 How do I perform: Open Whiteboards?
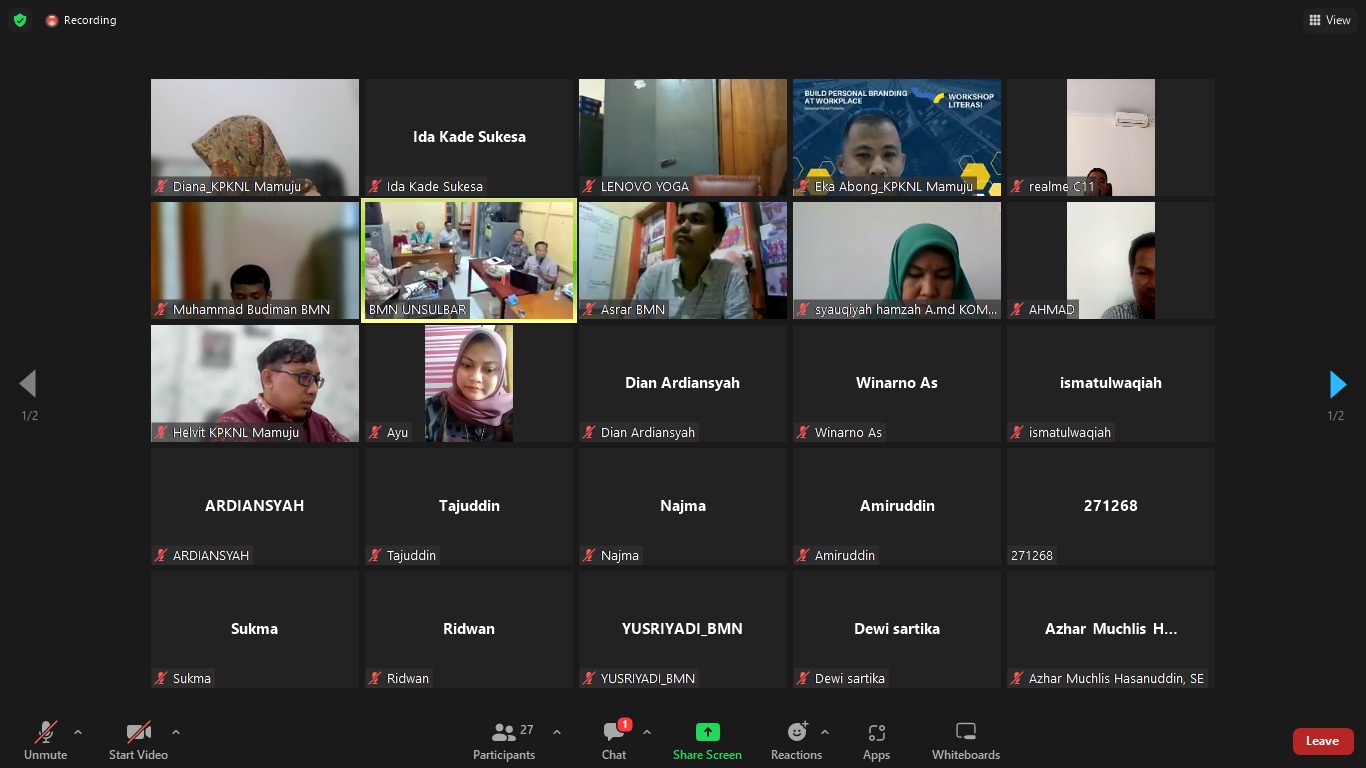click(965, 741)
